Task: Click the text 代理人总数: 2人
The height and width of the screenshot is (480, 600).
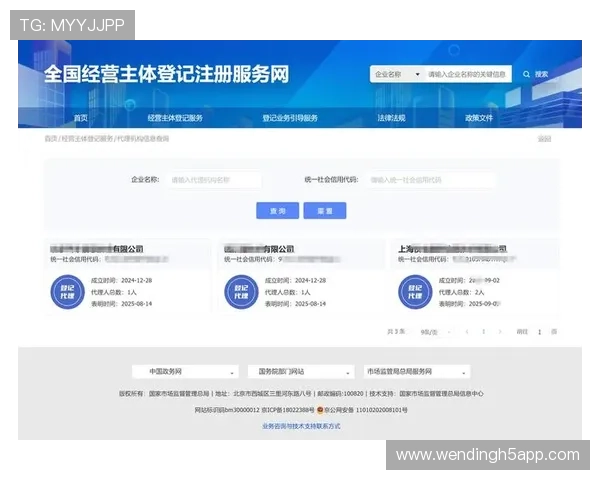Action: tap(461, 292)
